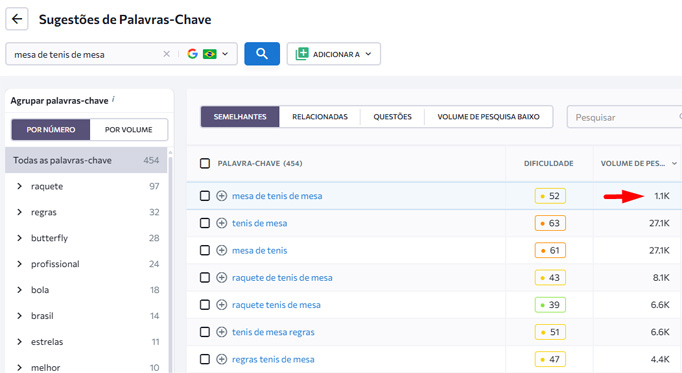The height and width of the screenshot is (373, 682).
Task: Click the info icon beside Agrupar palavras-chave
Action: [113, 99]
